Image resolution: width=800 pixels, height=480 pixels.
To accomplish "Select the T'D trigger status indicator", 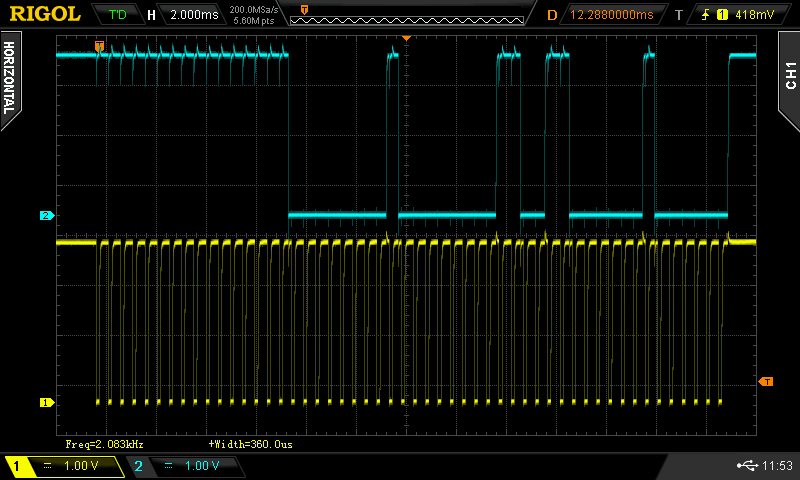I will pos(117,15).
